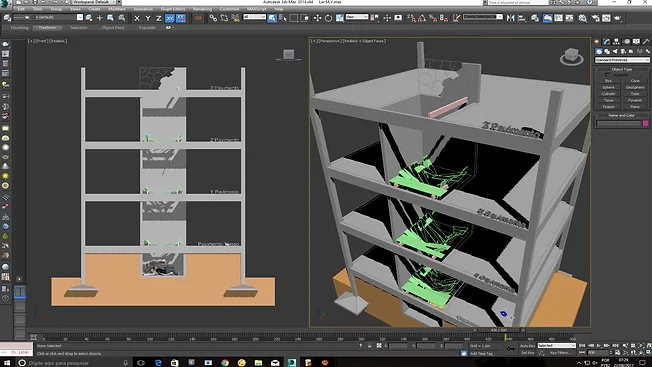Open the Customize menu

(229, 9)
